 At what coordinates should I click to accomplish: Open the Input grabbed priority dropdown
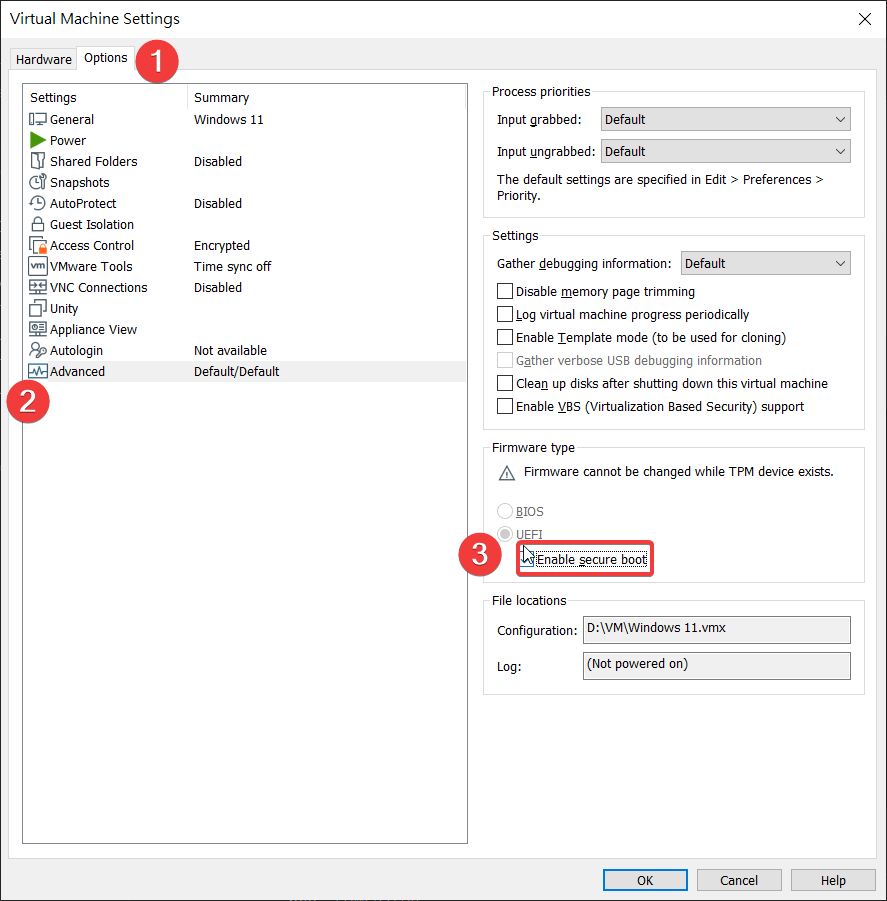coord(725,120)
